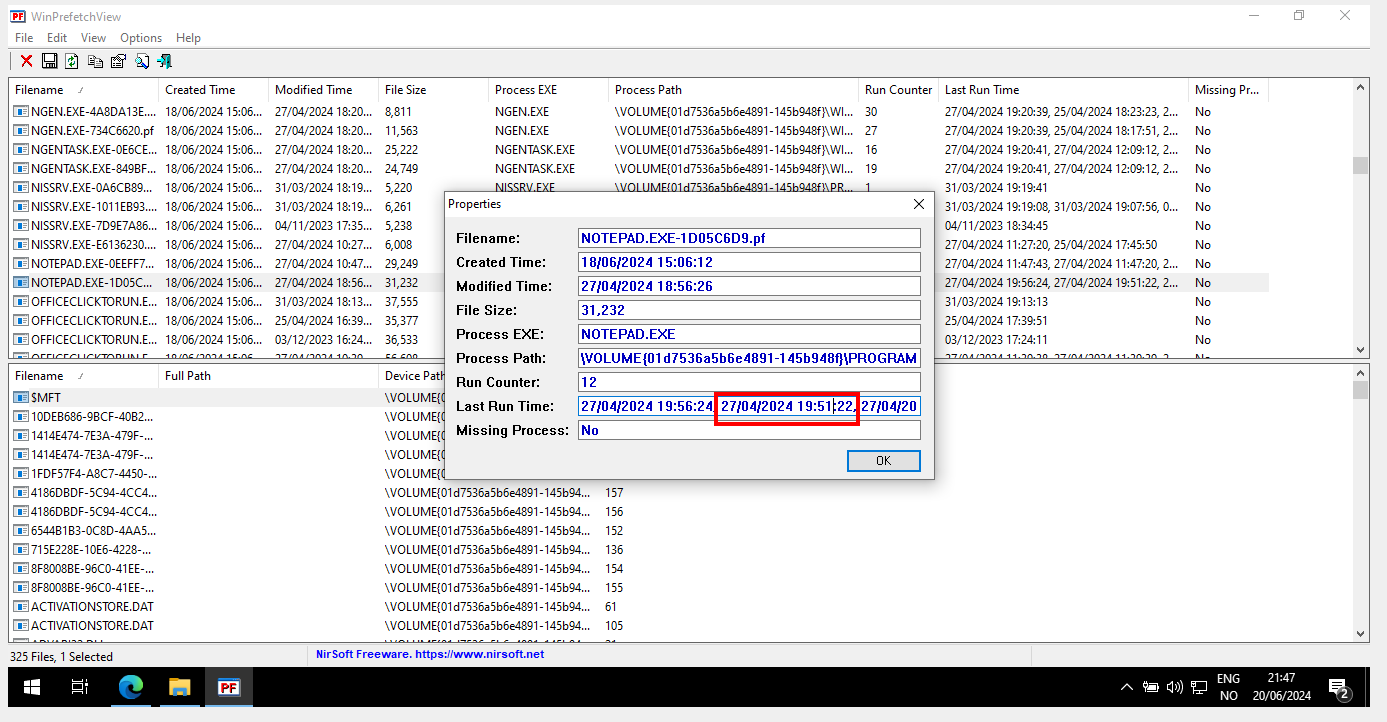Click the red X delete toolbar icon

pyautogui.click(x=27, y=62)
